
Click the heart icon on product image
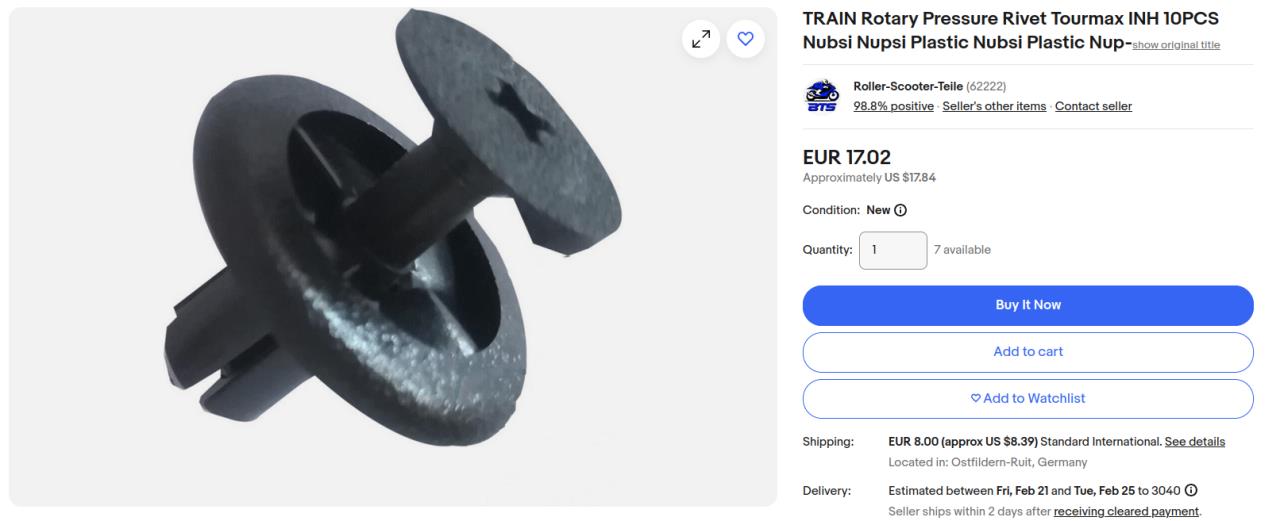pyautogui.click(x=745, y=39)
